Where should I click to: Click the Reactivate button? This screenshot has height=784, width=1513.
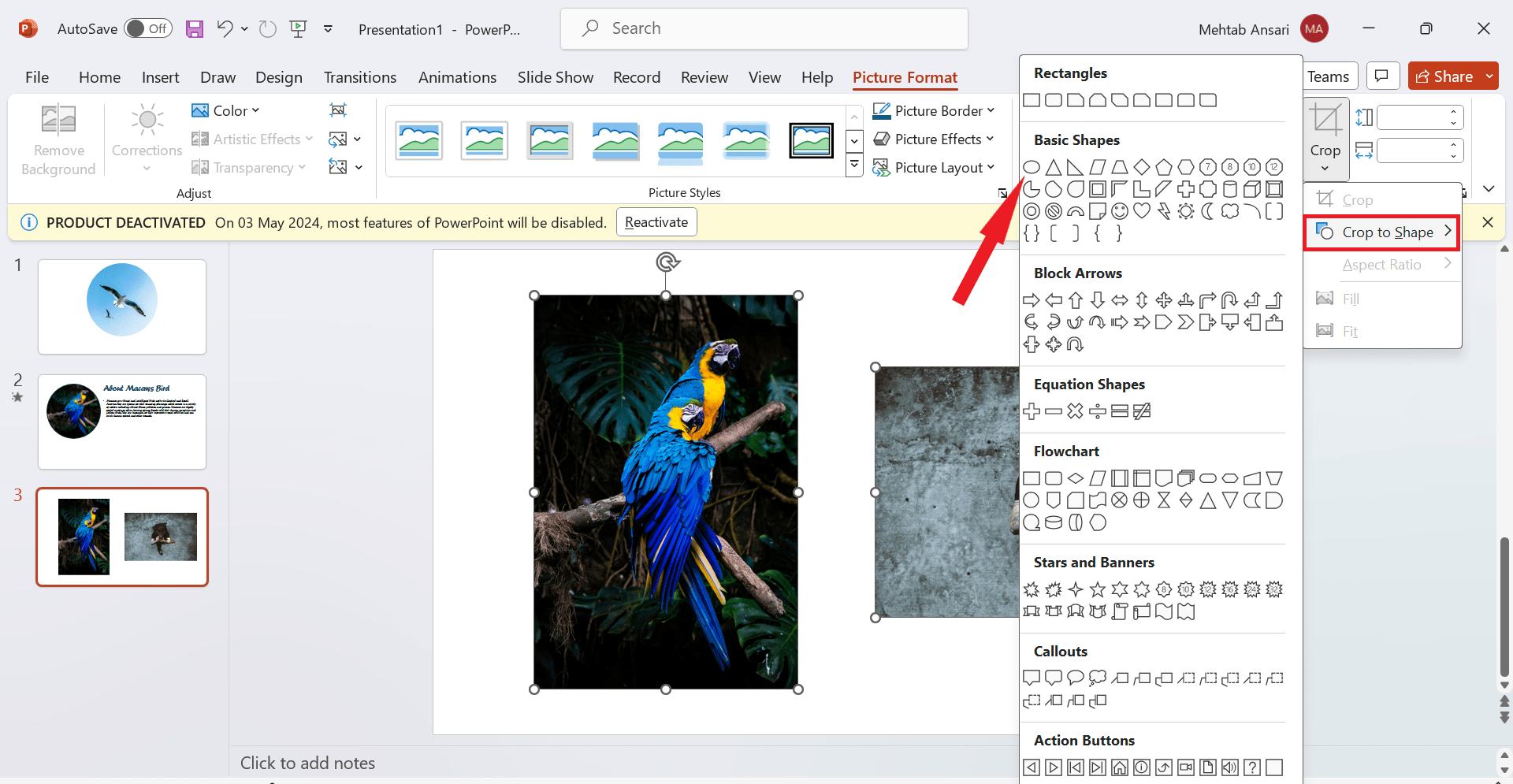click(x=656, y=222)
